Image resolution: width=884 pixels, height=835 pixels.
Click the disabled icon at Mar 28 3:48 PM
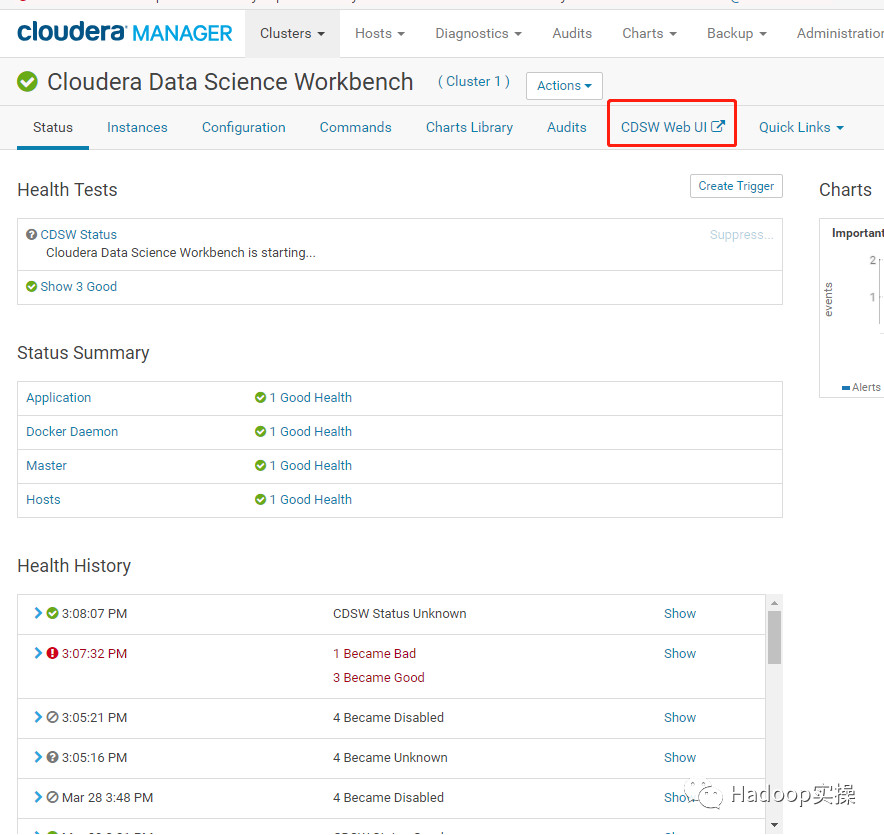click(52, 797)
